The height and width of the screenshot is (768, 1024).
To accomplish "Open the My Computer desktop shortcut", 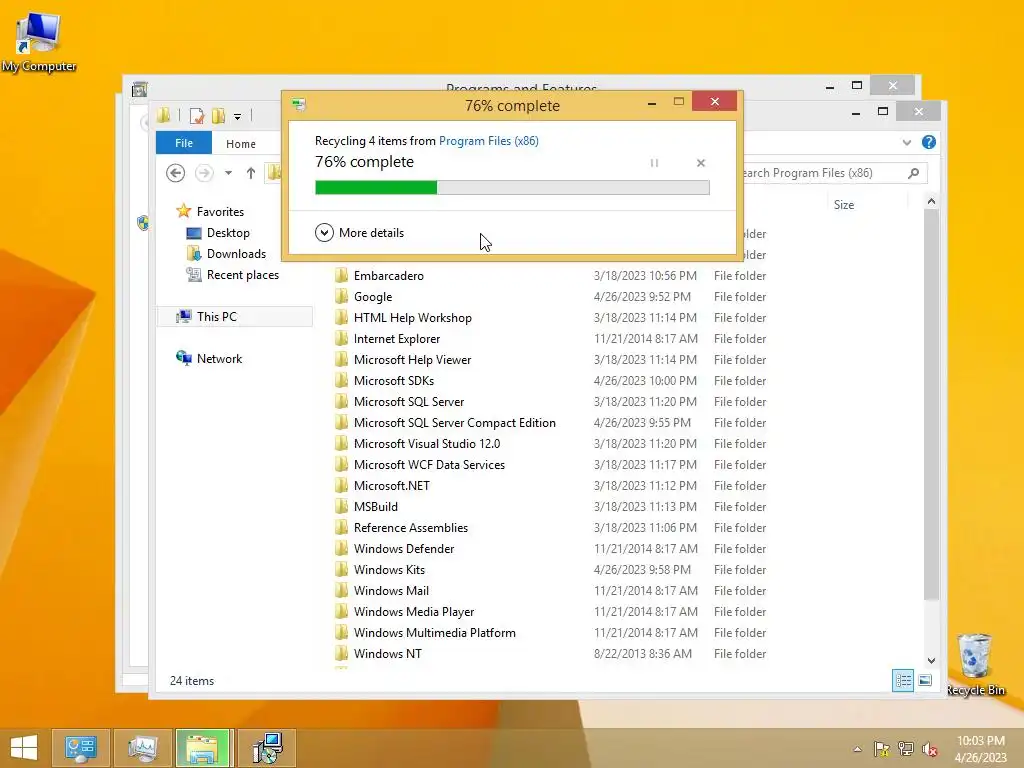I will pos(39,40).
